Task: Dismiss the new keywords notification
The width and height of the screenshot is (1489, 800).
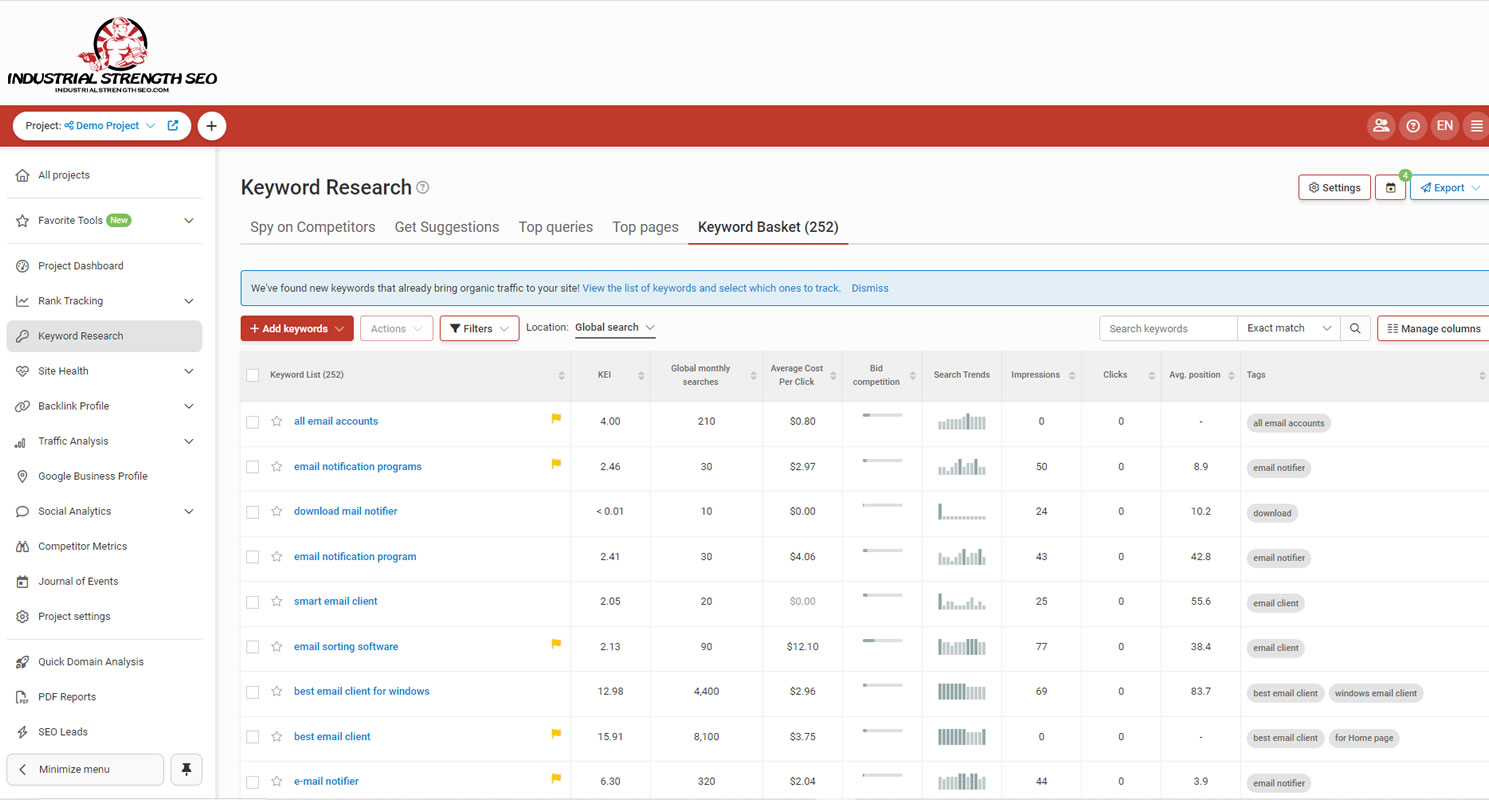Action: coord(870,288)
